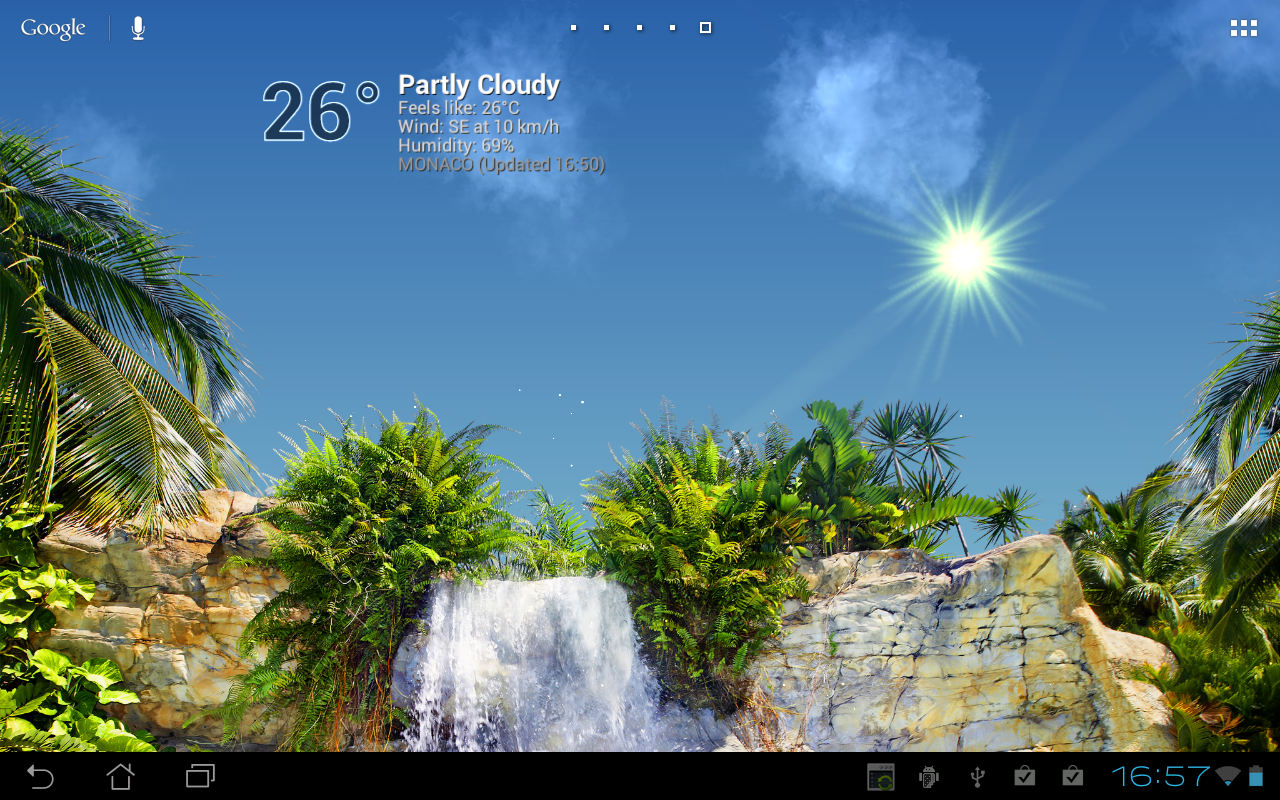Viewport: 1280px width, 800px height.
Task: Switch to the fourth home screen page dot
Action: point(672,28)
